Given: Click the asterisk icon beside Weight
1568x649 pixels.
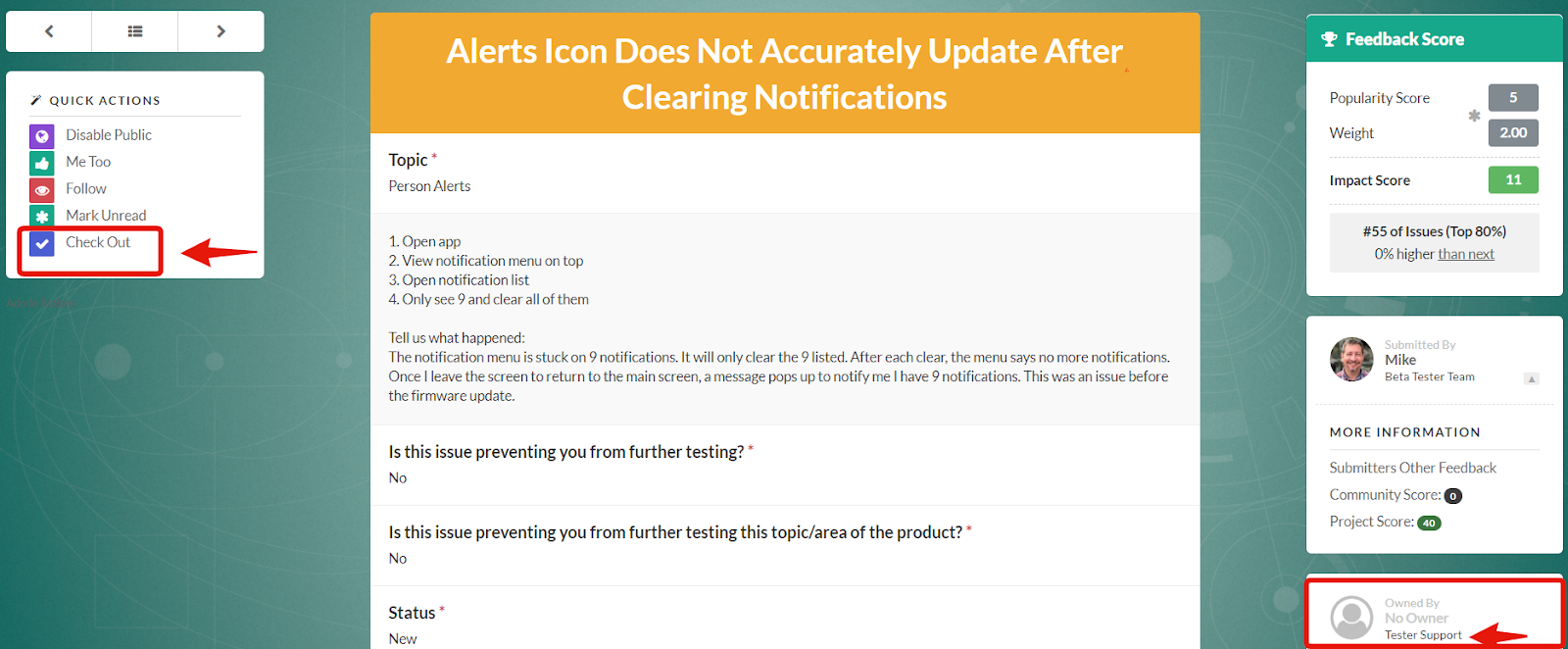Looking at the screenshot, I should pos(1474,116).
